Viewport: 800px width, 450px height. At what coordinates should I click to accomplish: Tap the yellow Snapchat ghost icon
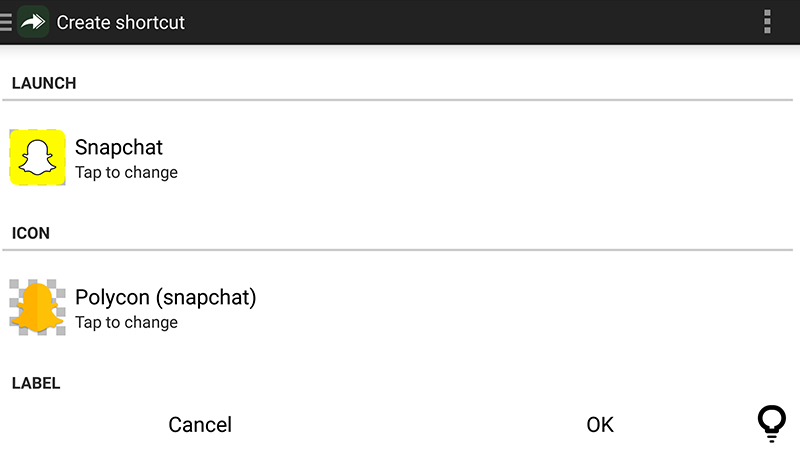click(x=37, y=157)
